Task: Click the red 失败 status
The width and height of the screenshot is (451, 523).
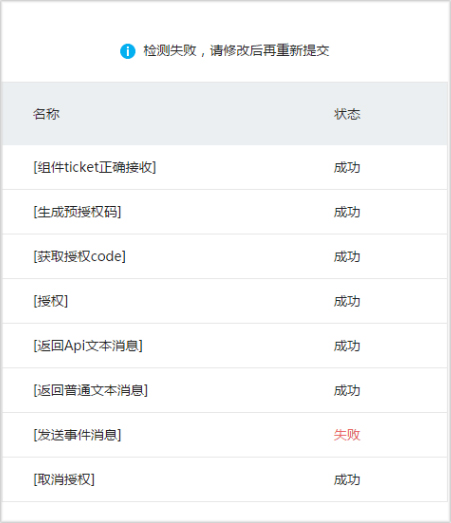Action: coord(347,435)
